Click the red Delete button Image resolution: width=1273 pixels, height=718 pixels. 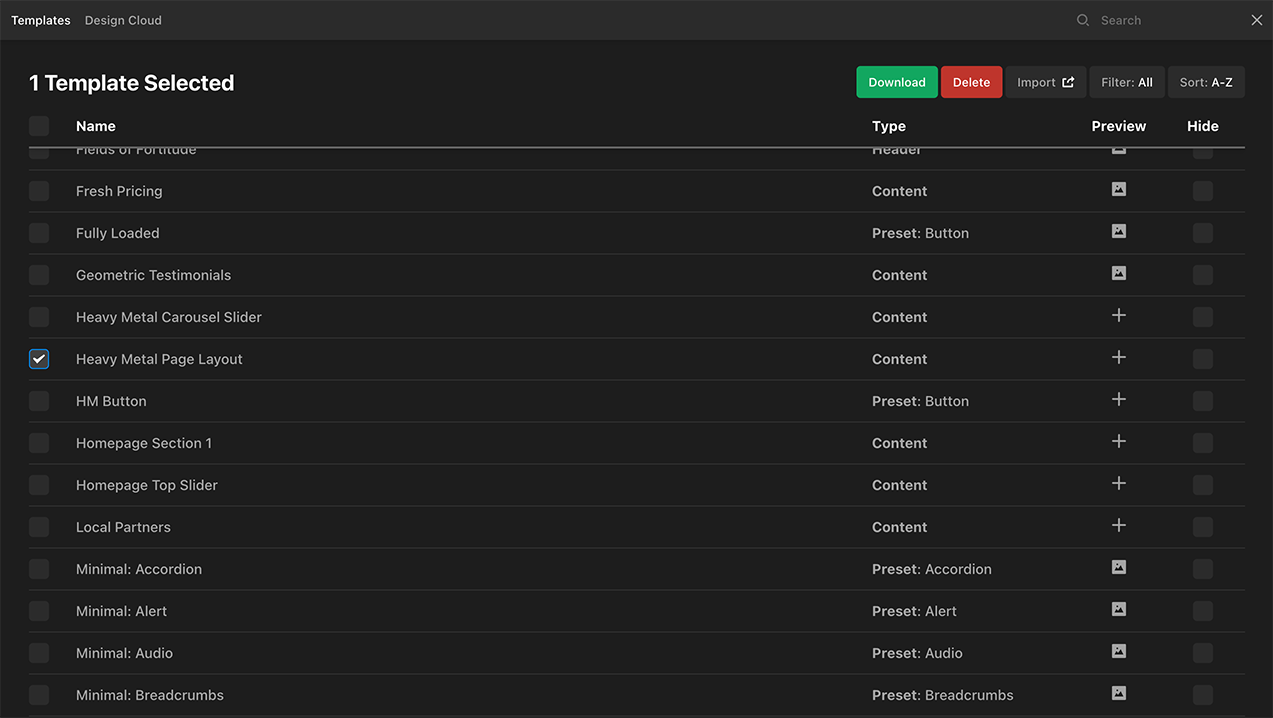tap(970, 82)
